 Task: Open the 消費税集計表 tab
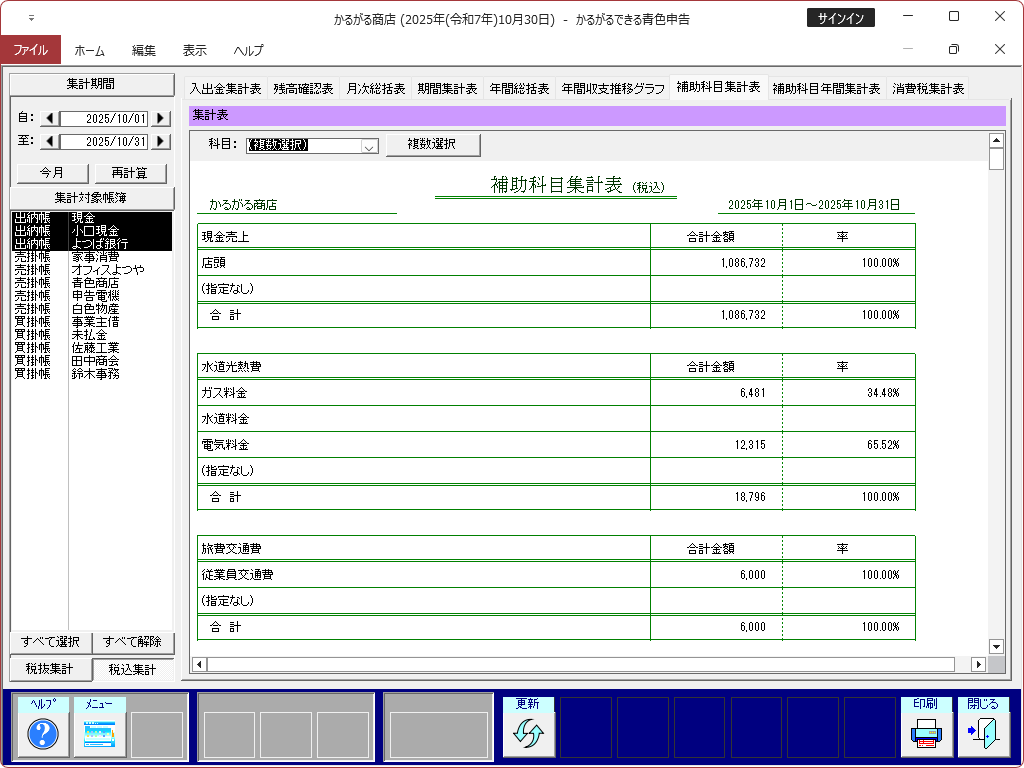[x=928, y=89]
